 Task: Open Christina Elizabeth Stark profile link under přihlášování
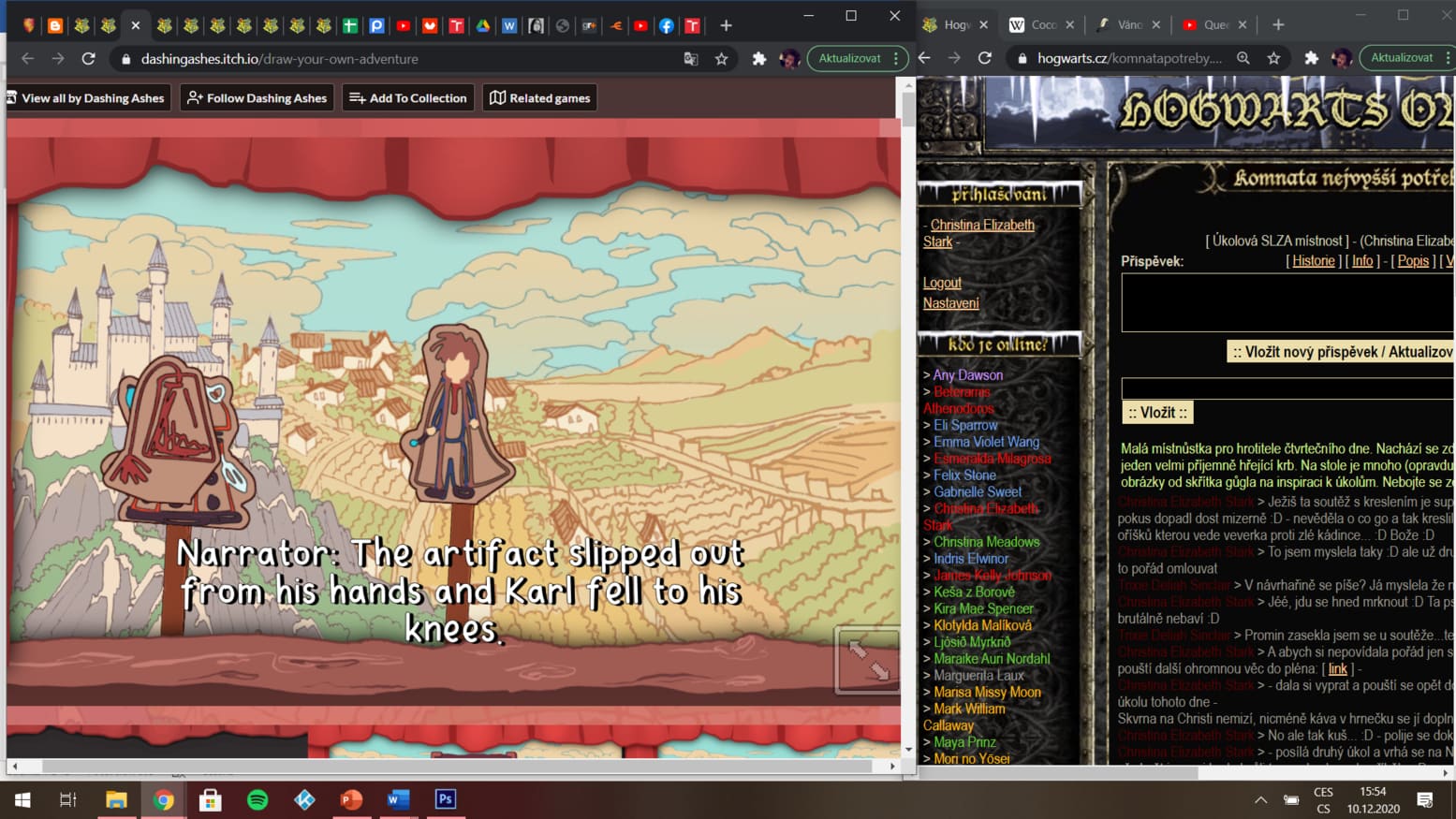(979, 233)
